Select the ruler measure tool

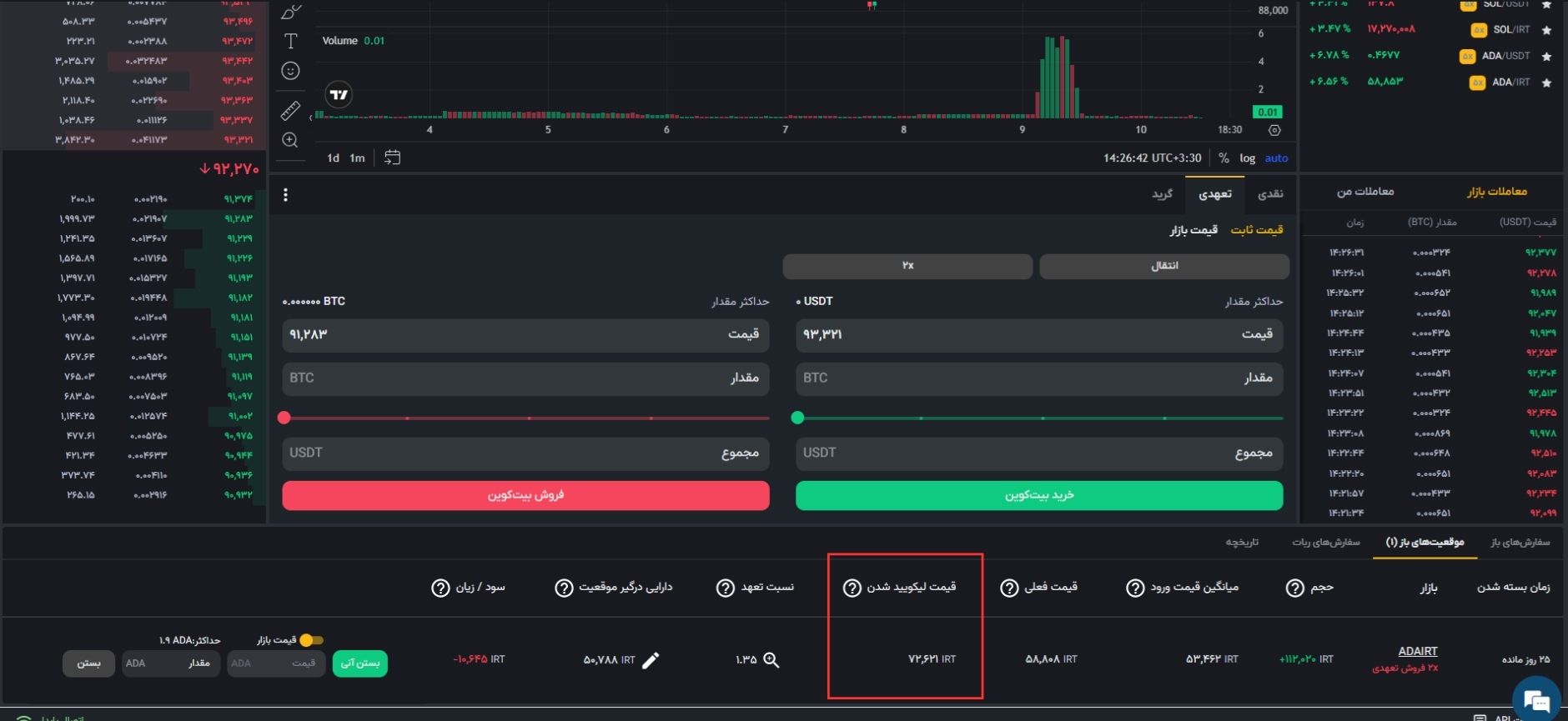point(290,110)
